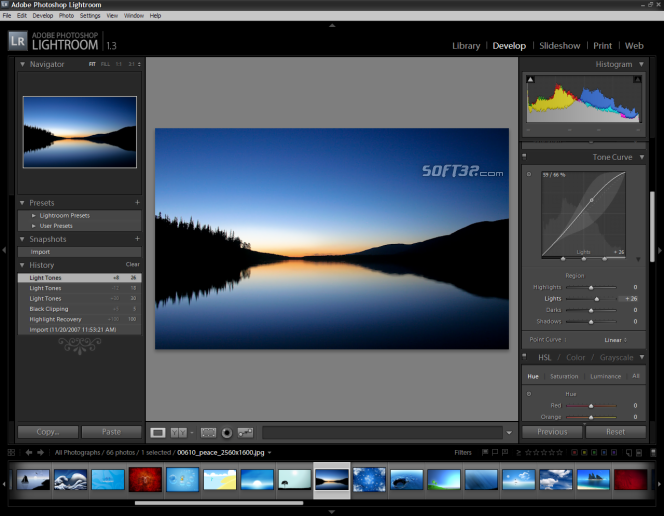Toggle the Tone Curve panel on/off switch
664x516 pixels.
[x=524, y=157]
